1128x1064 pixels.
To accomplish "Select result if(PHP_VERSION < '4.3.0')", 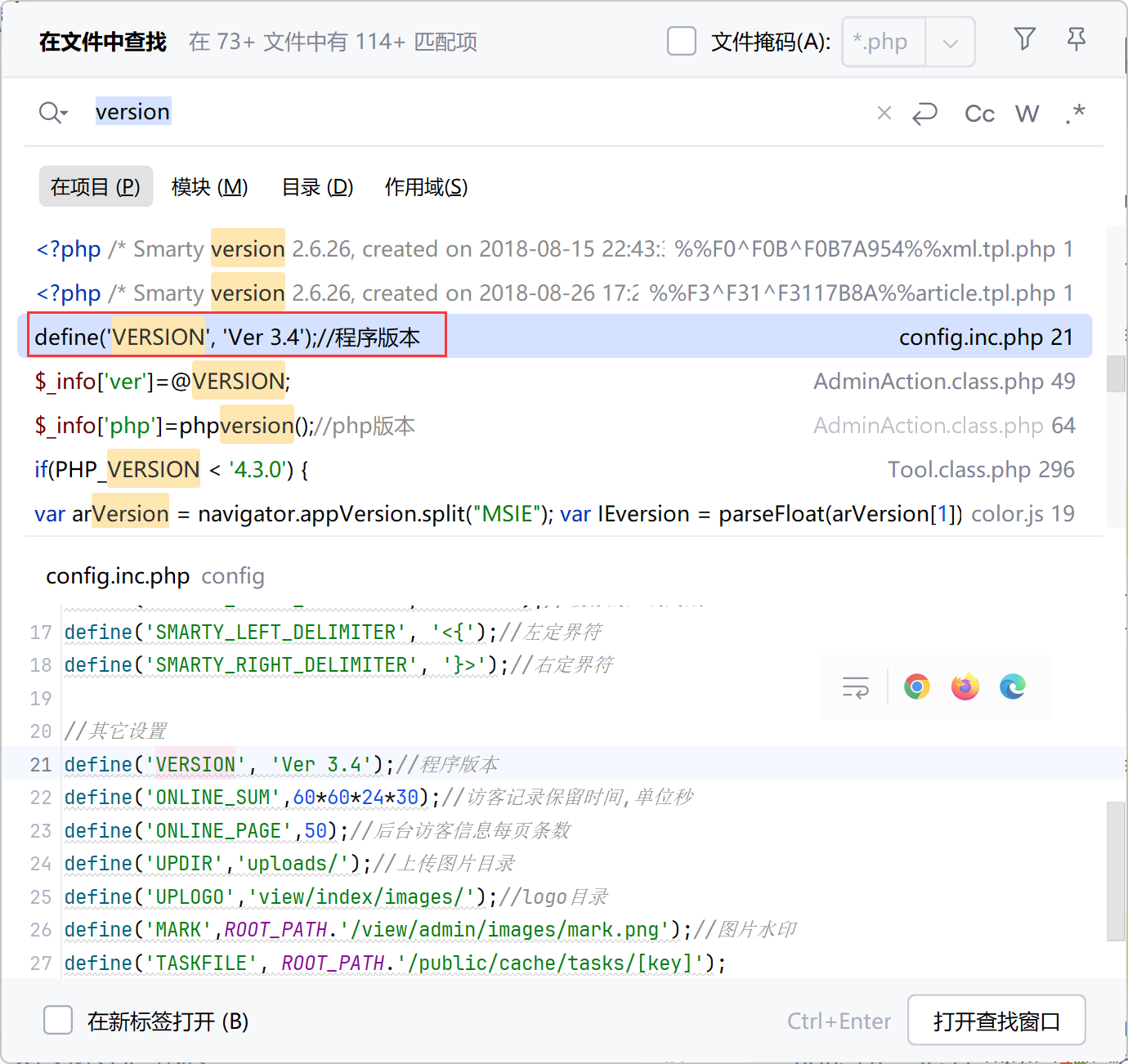I will [555, 470].
